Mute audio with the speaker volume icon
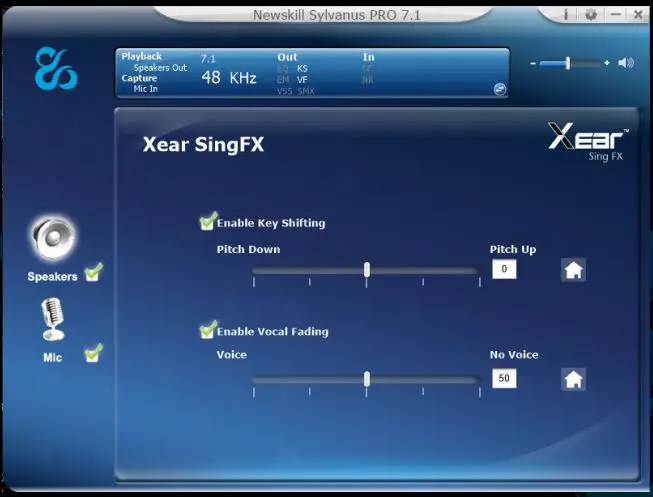 pyautogui.click(x=626, y=63)
